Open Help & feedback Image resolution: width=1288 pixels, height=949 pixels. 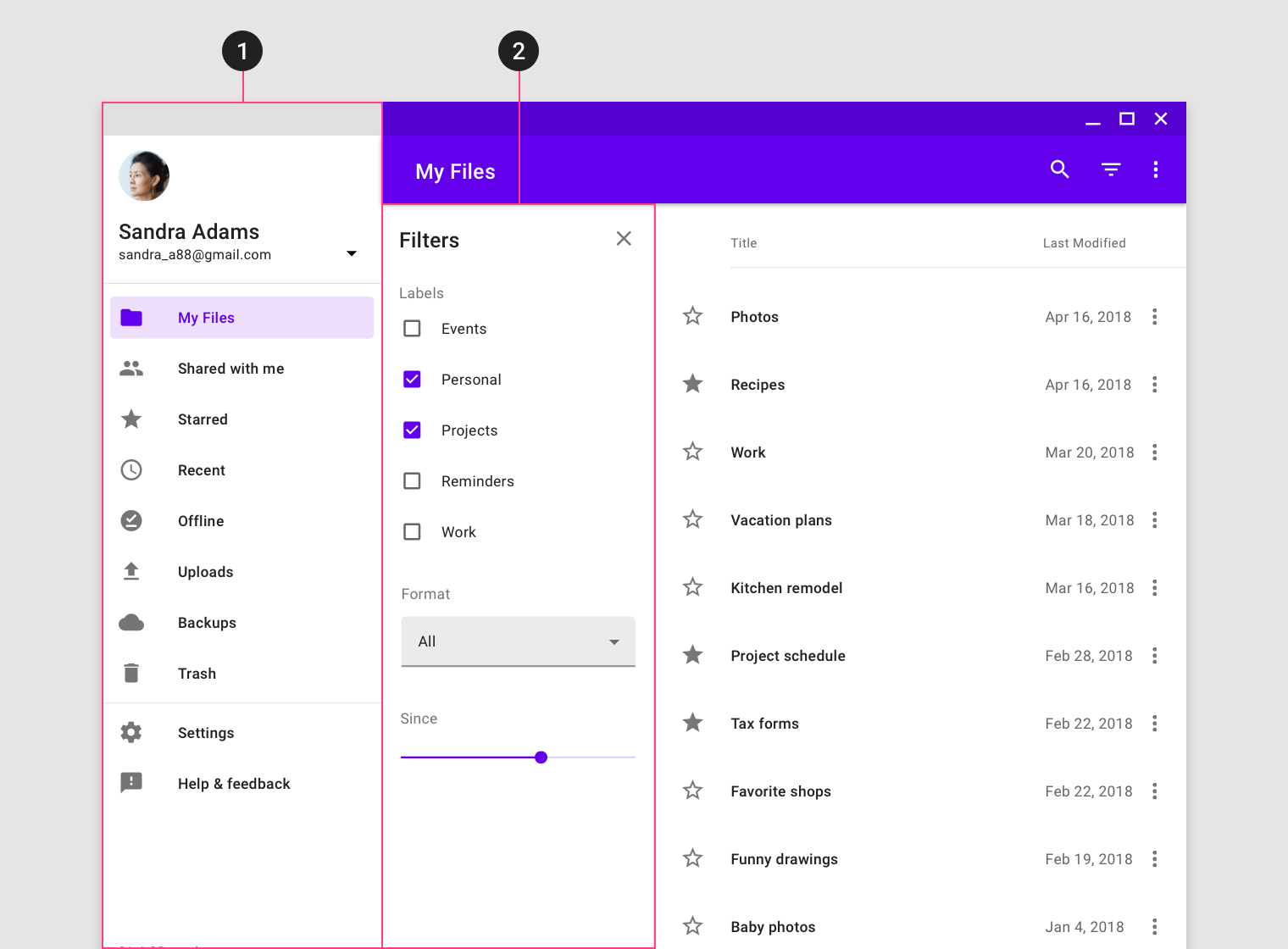pyautogui.click(x=241, y=784)
